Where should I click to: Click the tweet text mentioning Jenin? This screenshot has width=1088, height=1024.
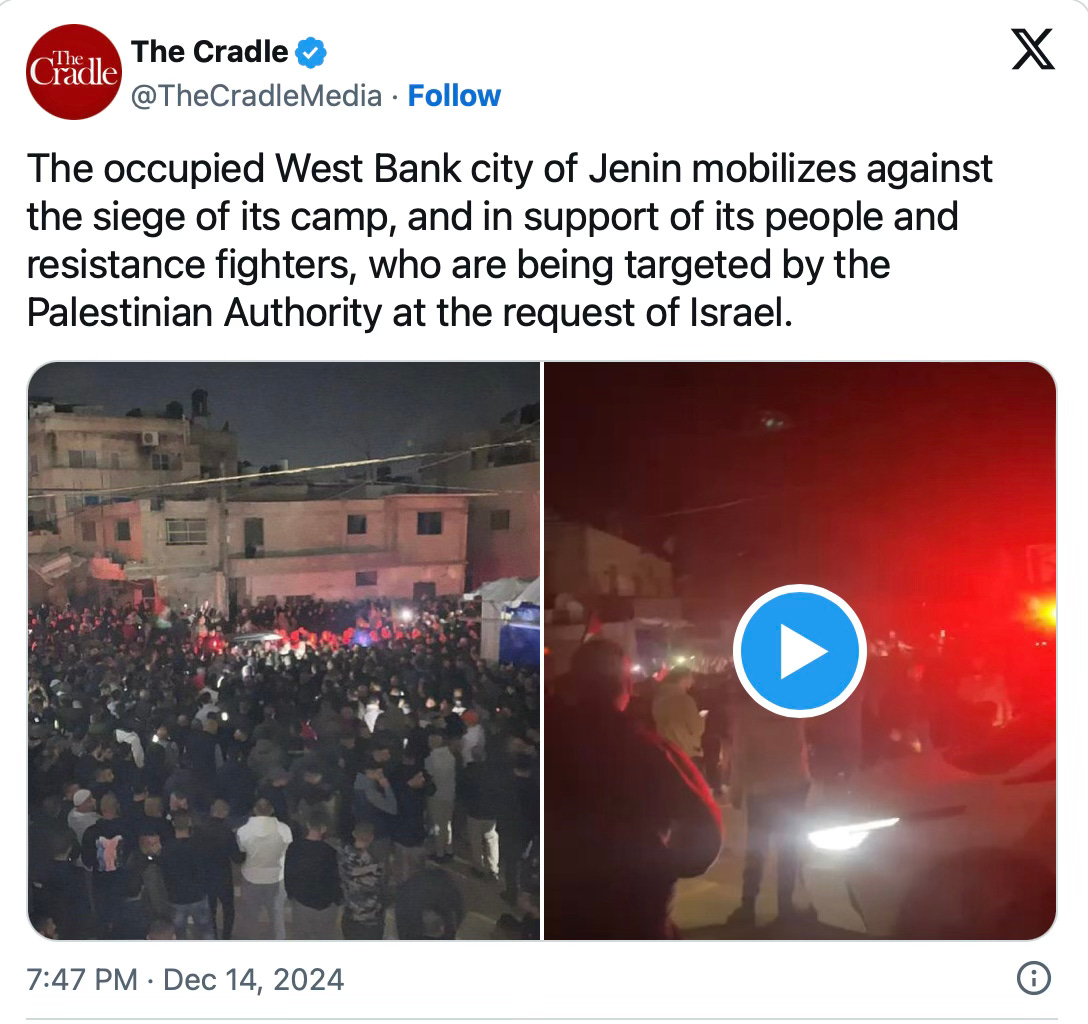pyautogui.click(x=510, y=240)
